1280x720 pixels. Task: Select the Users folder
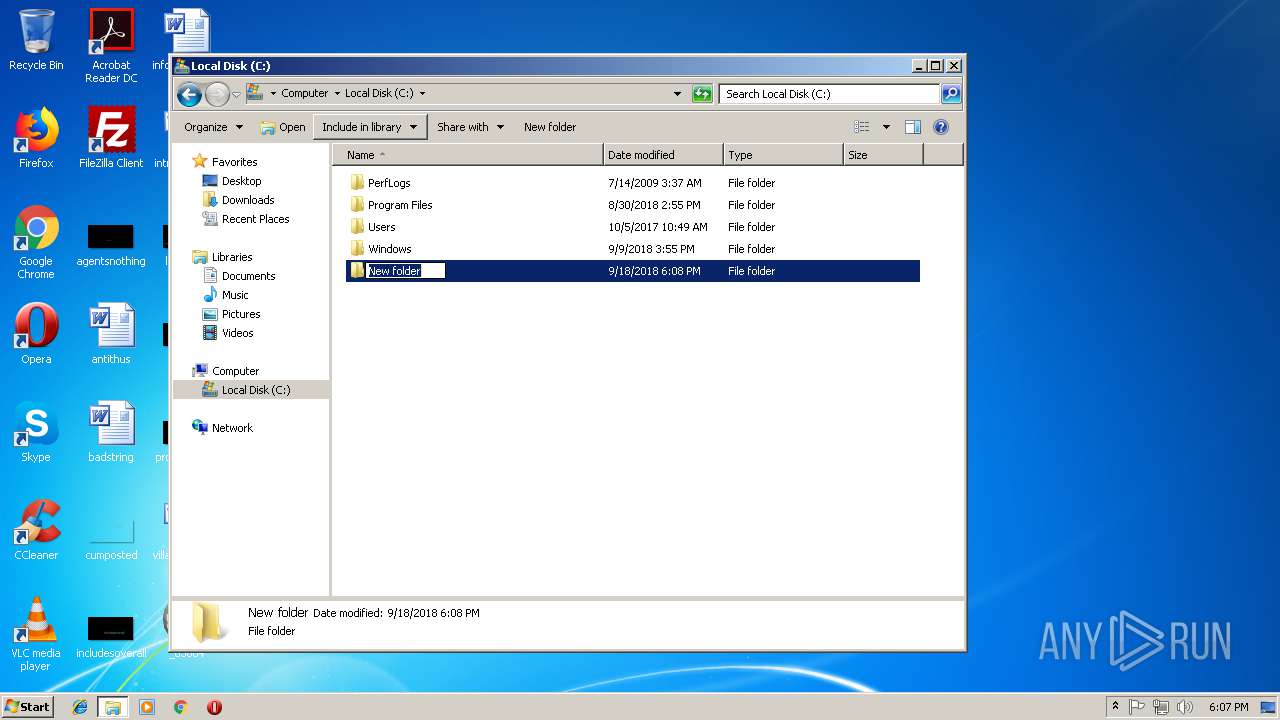(381, 227)
